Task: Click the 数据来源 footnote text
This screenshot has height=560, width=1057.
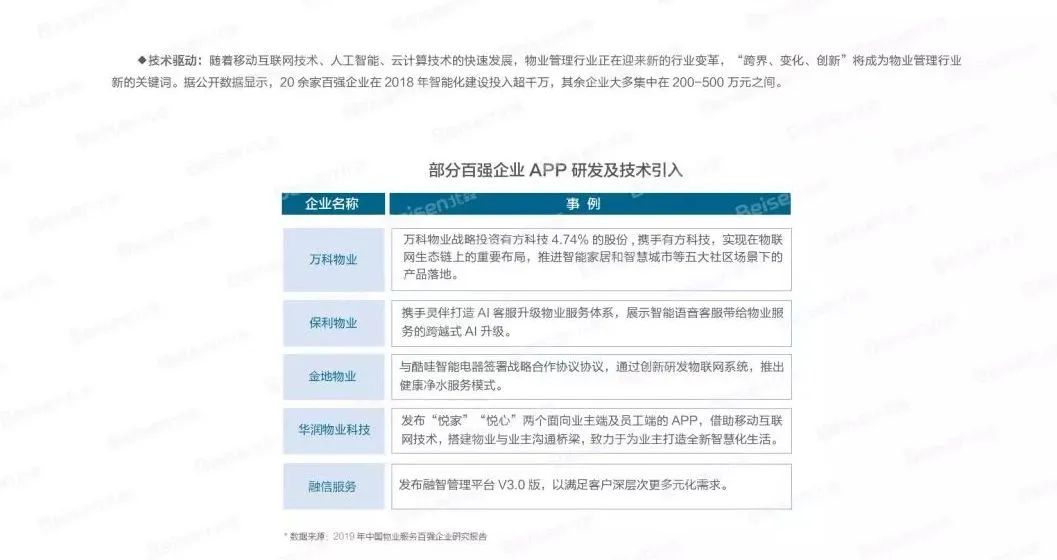Action: pos(386,536)
